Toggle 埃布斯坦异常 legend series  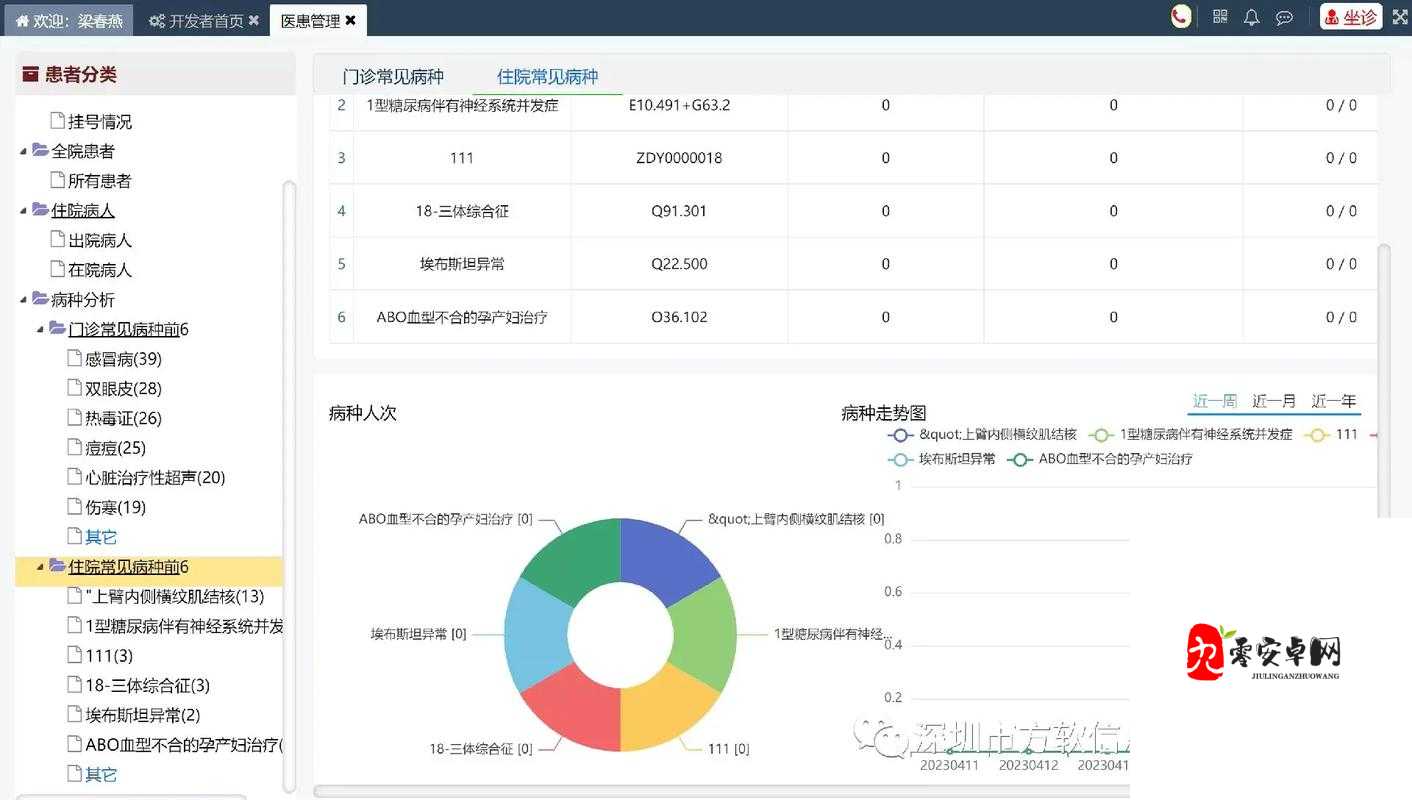941,459
